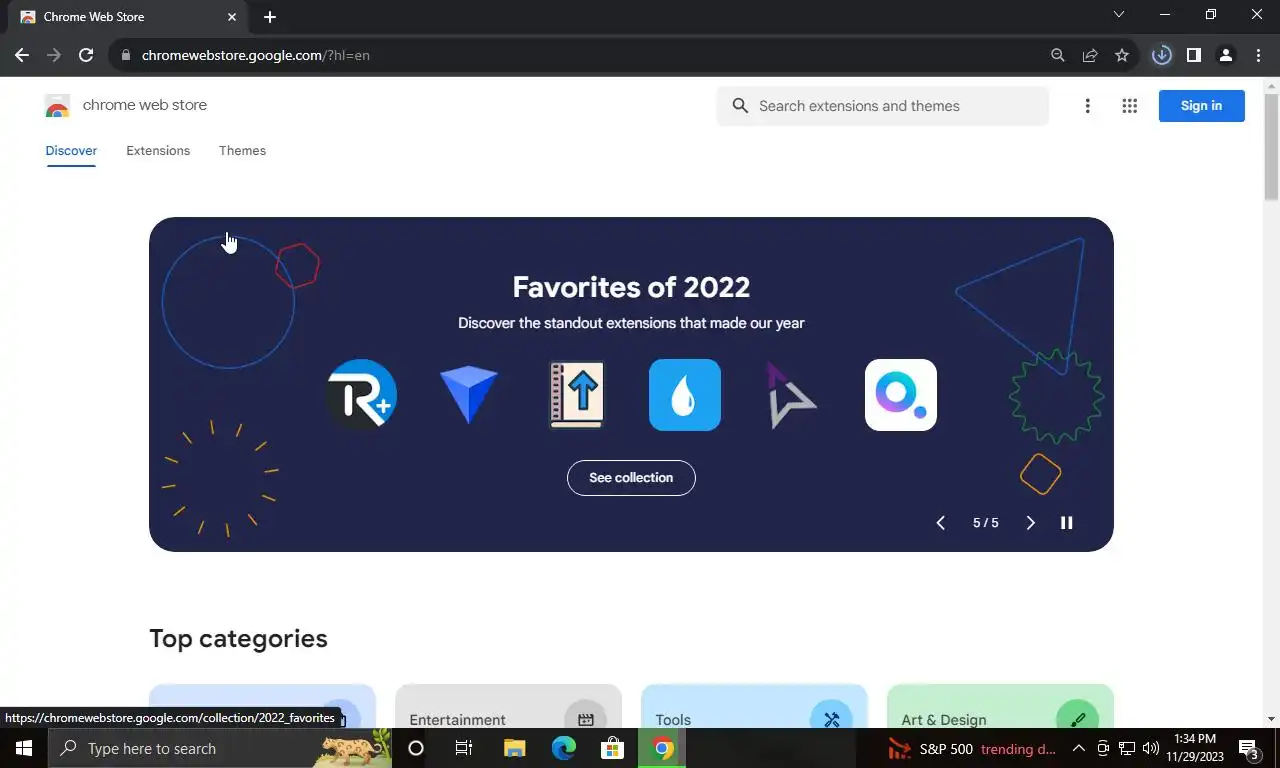The width and height of the screenshot is (1280, 768).
Task: Reload the current page
Action: [x=86, y=55]
